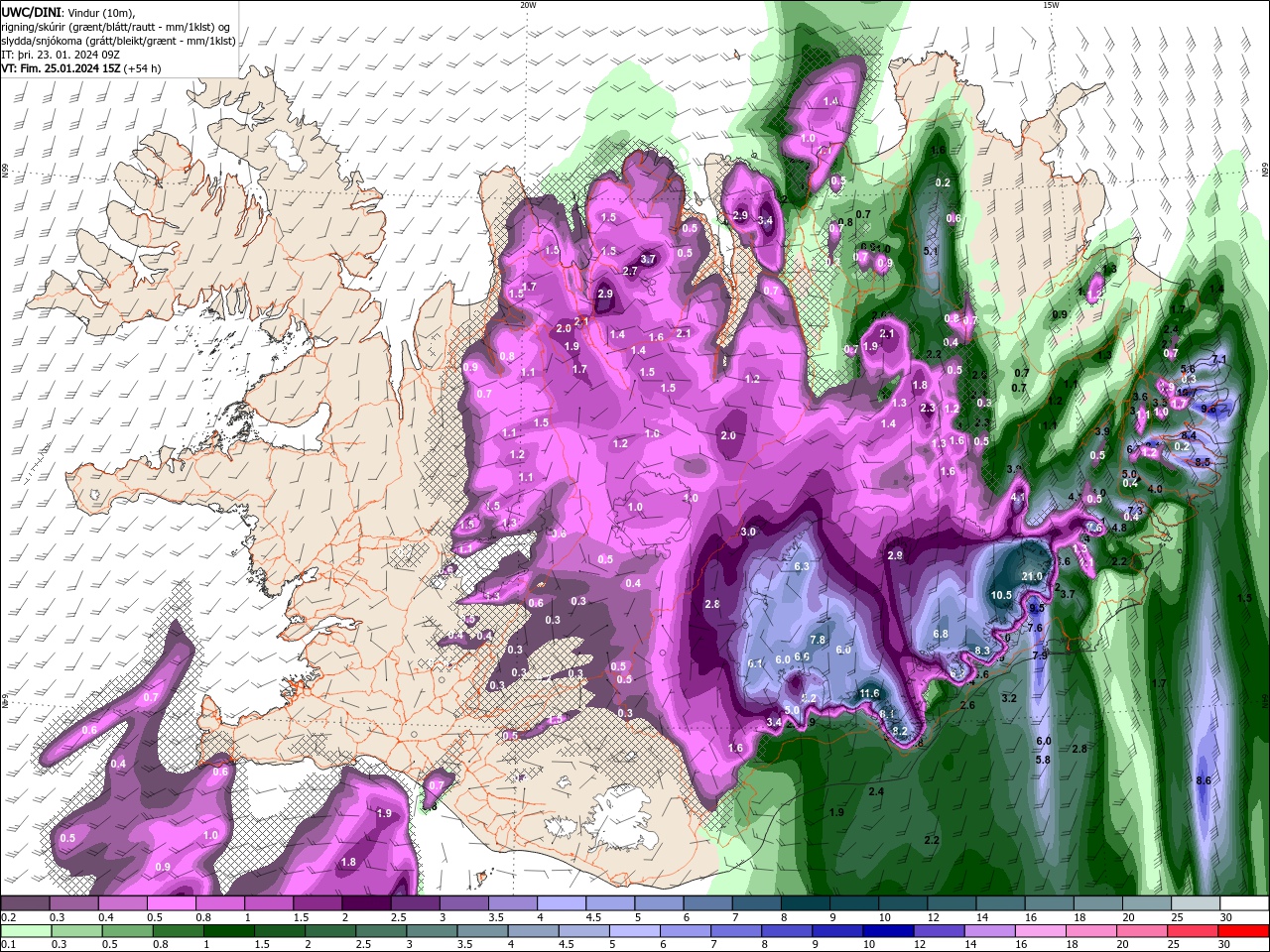The image size is (1270, 952).
Task: Click the '9.6' value in the east
Action: coord(1208,409)
